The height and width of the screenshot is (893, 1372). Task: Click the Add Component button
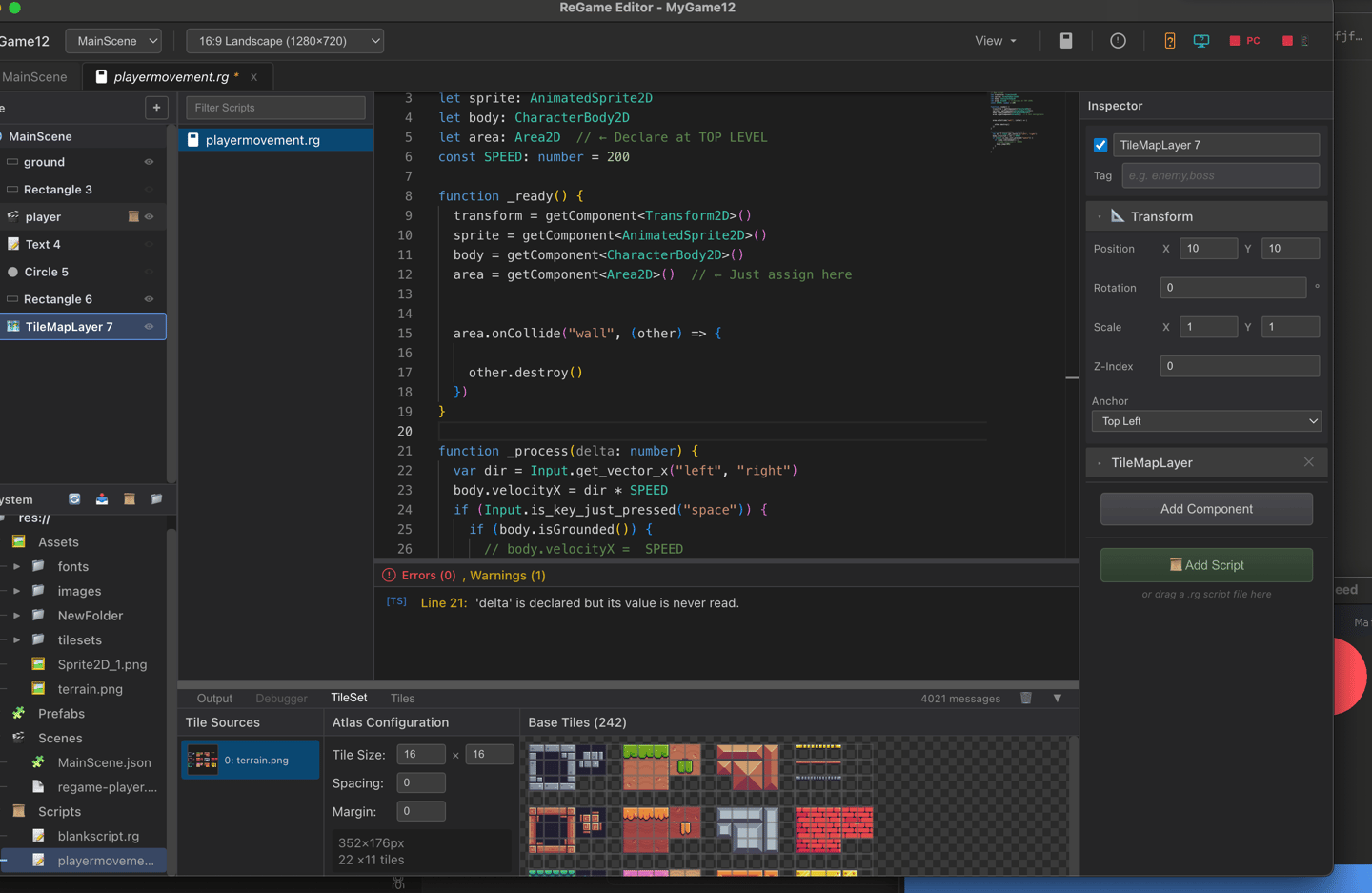click(x=1206, y=509)
